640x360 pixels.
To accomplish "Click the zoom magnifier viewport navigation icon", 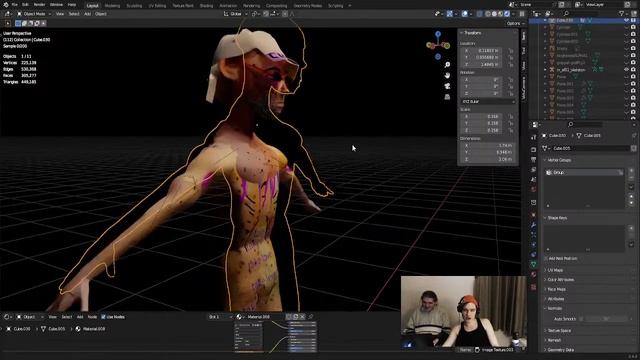I will click(x=447, y=65).
